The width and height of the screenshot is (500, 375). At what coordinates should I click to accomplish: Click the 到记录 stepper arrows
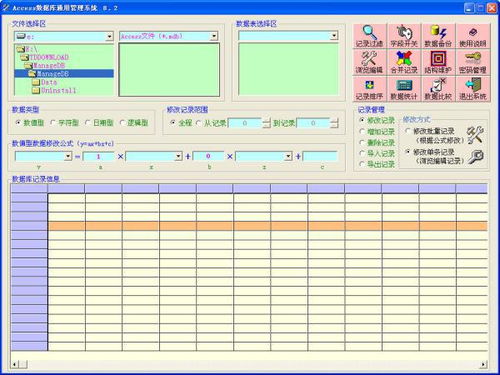(334, 123)
